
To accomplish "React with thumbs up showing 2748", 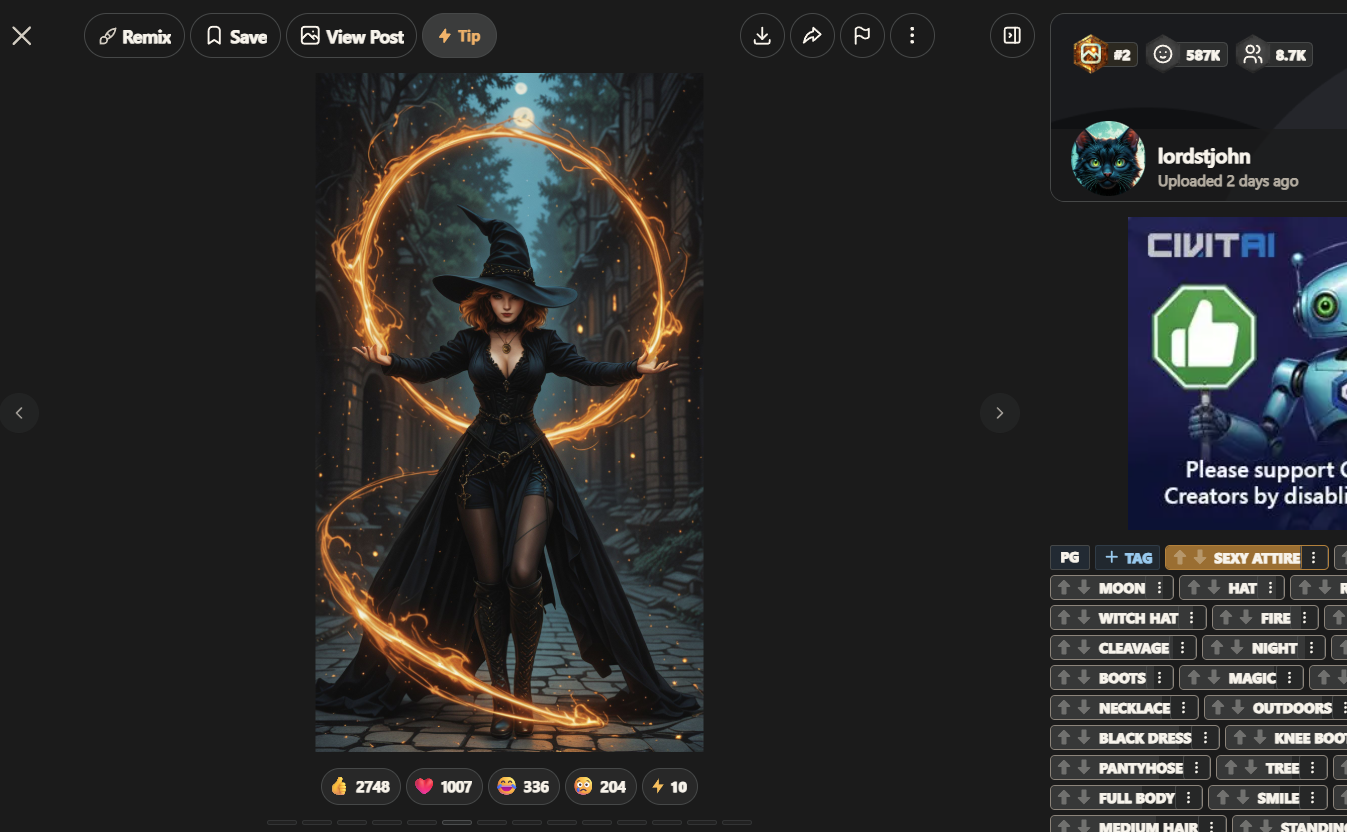I will pyautogui.click(x=361, y=787).
